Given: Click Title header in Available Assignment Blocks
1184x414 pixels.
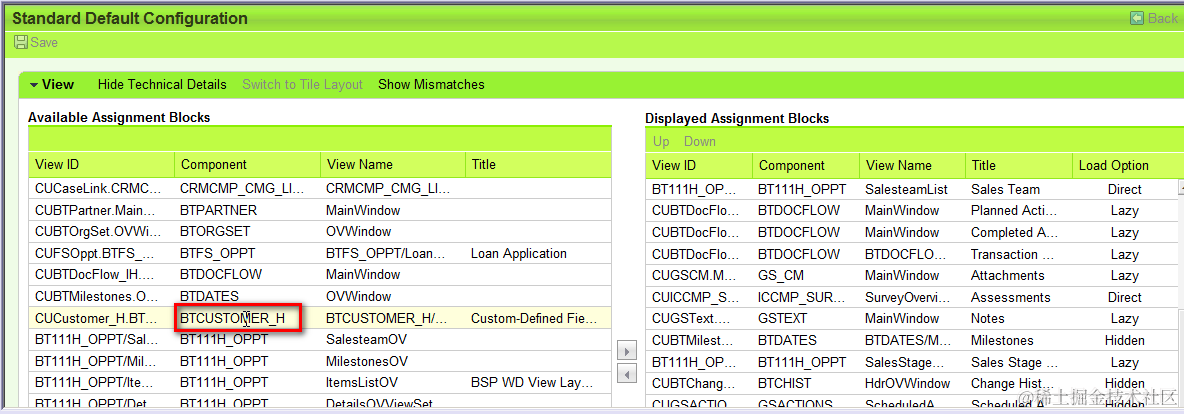Looking at the screenshot, I should click(538, 165).
